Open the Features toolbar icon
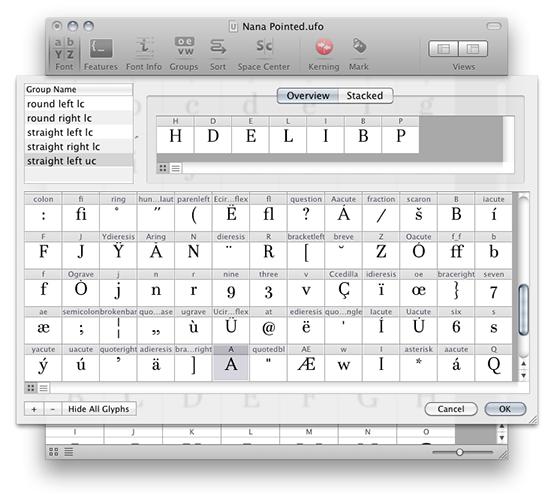Screen dimensions: 557x499 pos(101,54)
